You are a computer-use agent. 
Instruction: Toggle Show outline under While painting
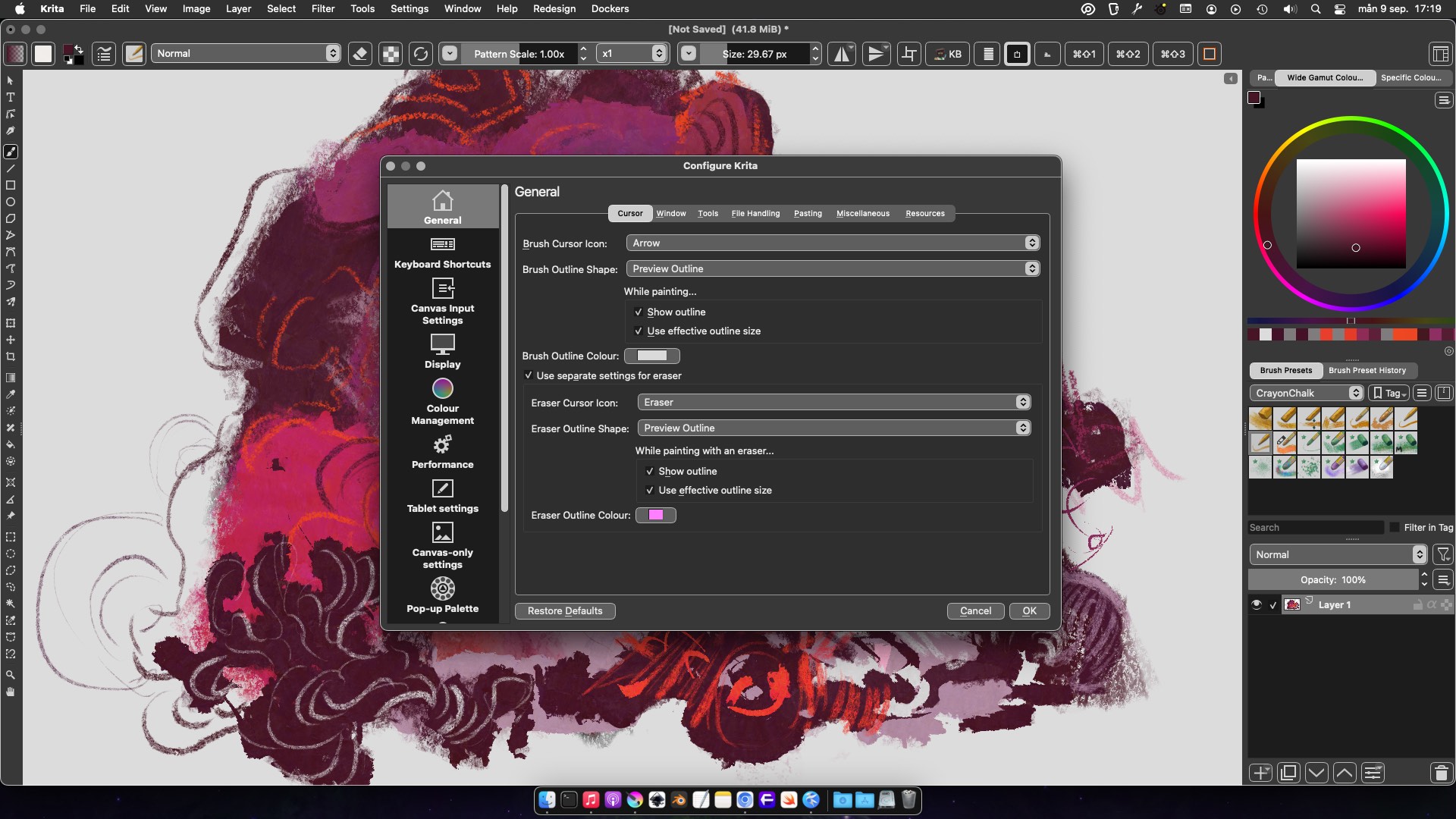point(639,312)
